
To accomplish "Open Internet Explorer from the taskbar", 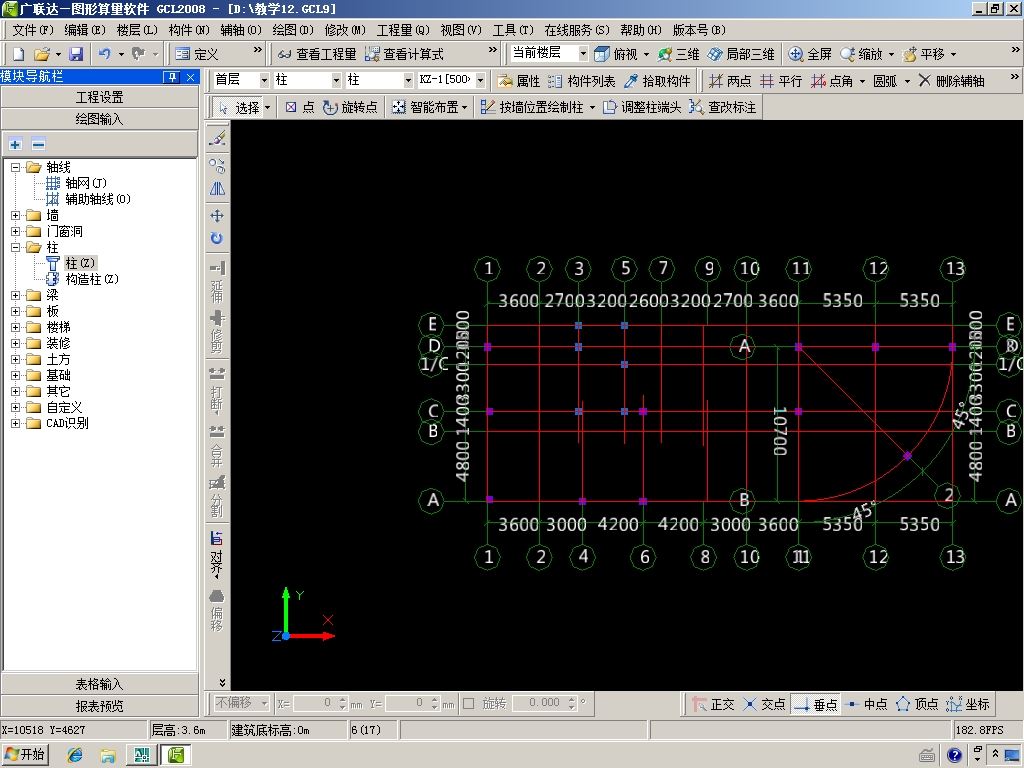I will (x=75, y=755).
